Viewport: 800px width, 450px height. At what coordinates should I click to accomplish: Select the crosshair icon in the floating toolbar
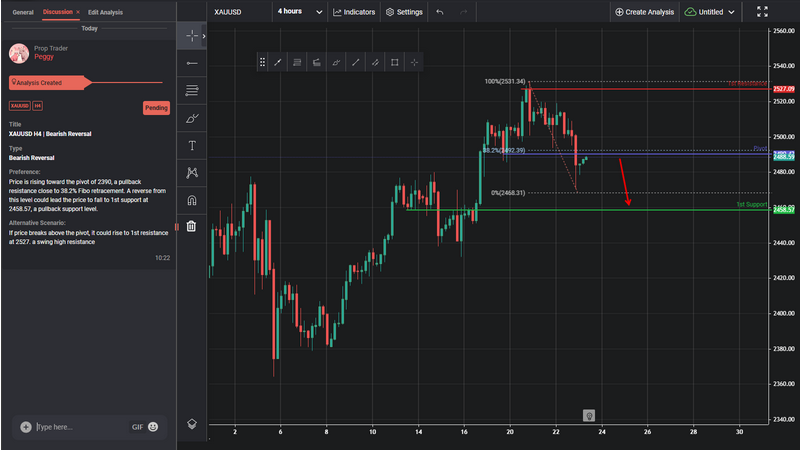click(414, 62)
